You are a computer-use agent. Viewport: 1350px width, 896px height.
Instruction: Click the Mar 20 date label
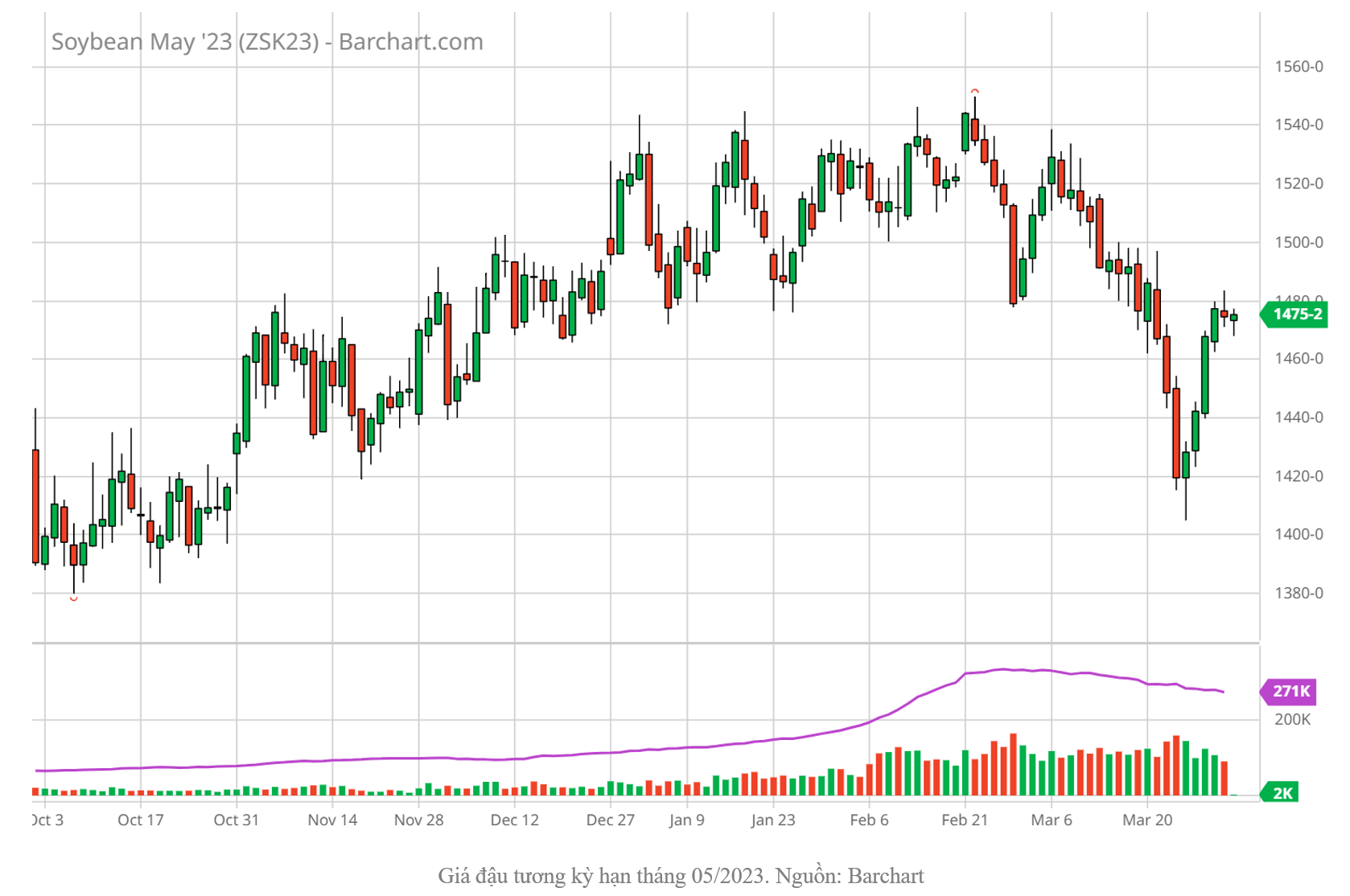(1147, 820)
